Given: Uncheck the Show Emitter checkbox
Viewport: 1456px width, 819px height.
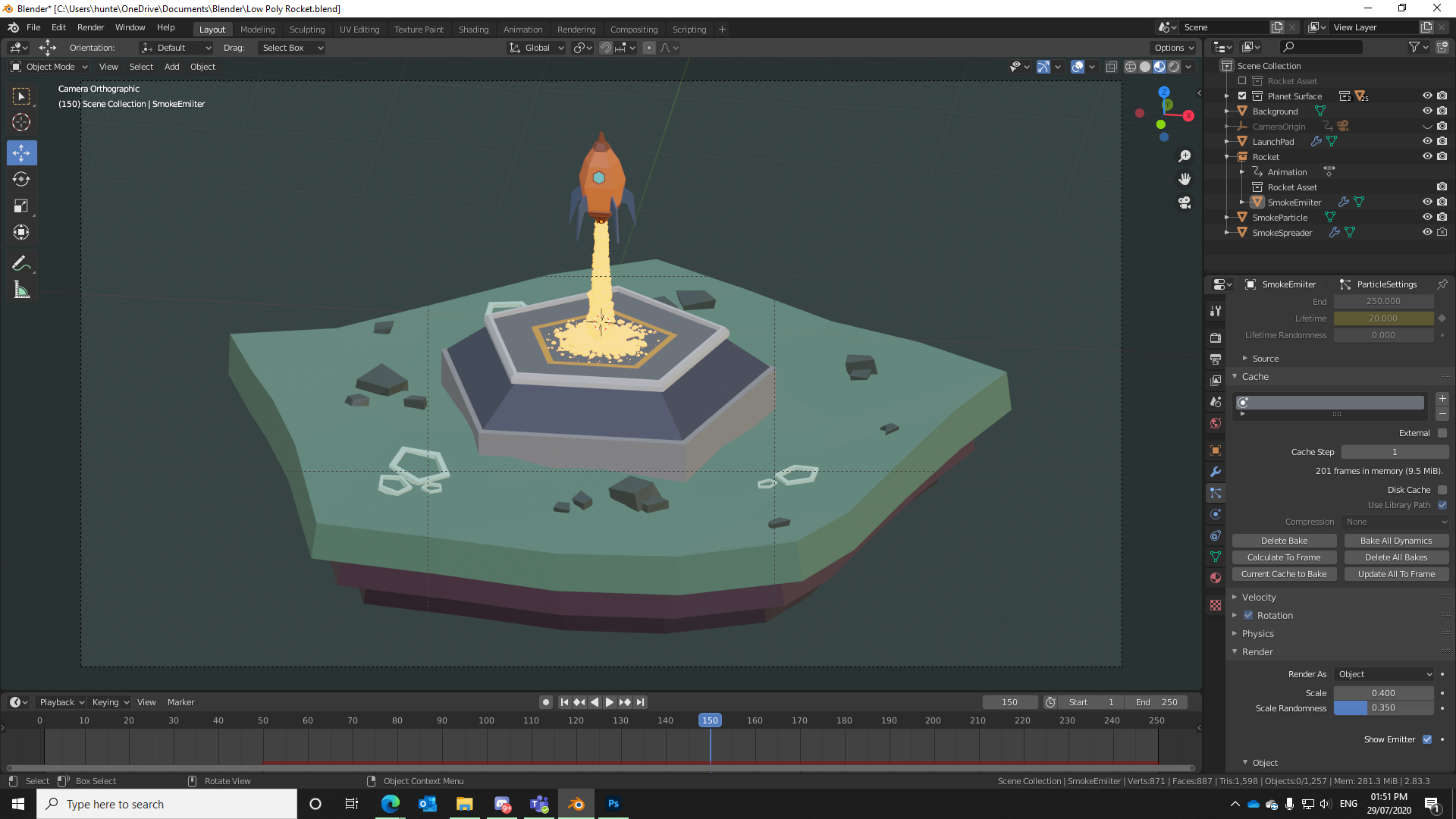Looking at the screenshot, I should point(1427,739).
